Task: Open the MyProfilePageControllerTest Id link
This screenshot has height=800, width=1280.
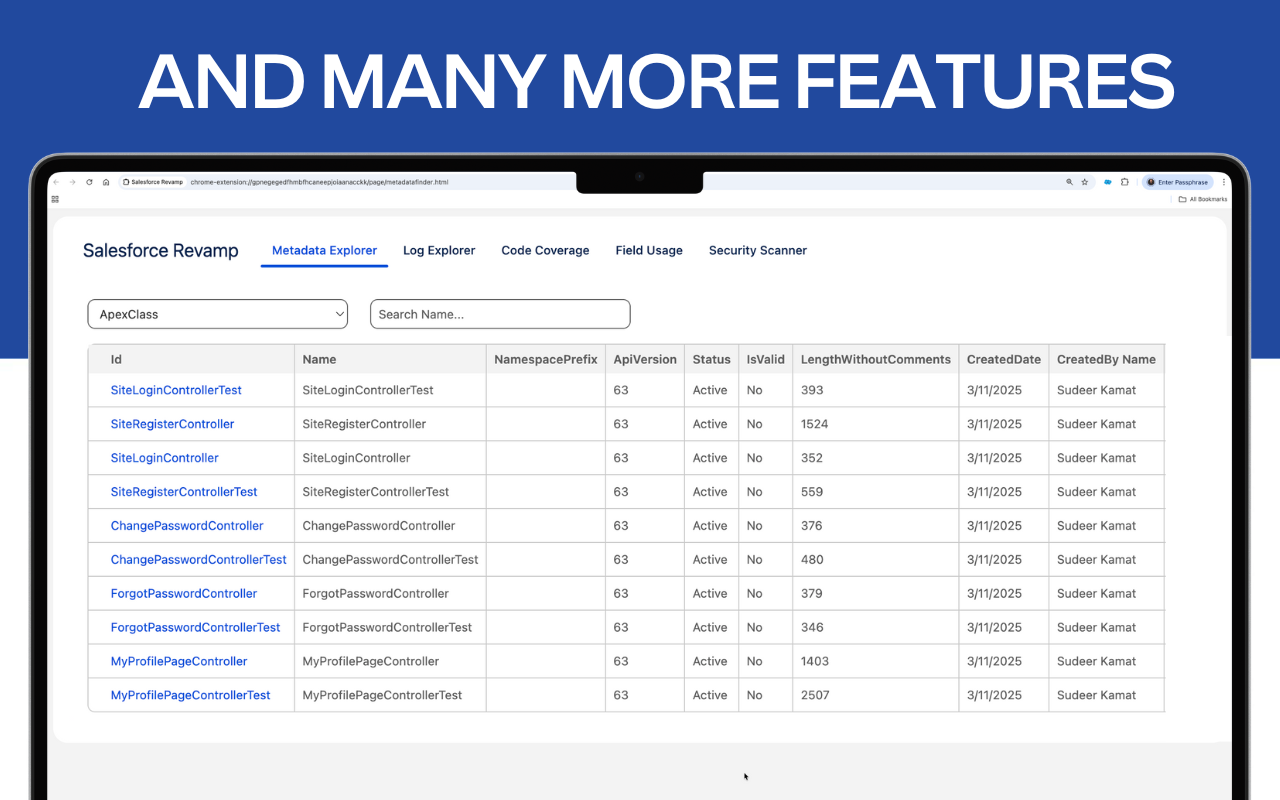Action: coord(191,696)
